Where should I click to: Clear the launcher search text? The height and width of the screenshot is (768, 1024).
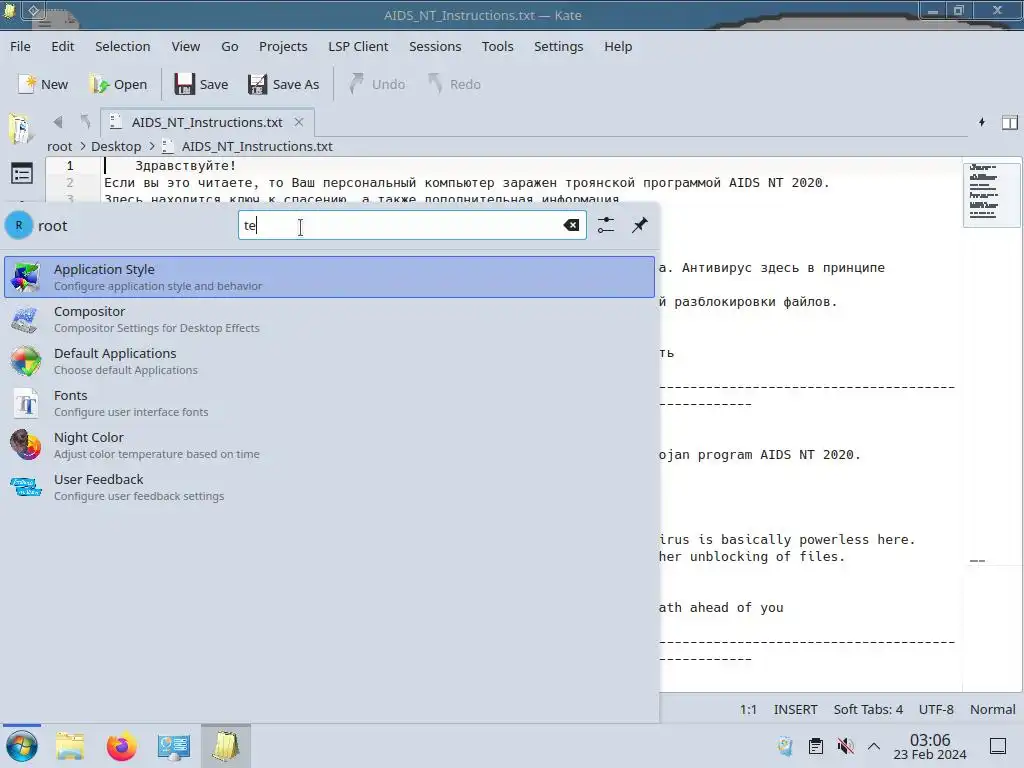[571, 225]
